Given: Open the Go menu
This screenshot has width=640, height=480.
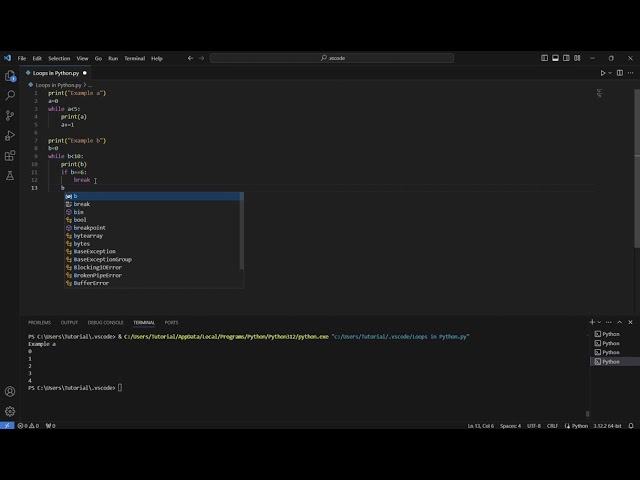Looking at the screenshot, I should [x=98, y=58].
